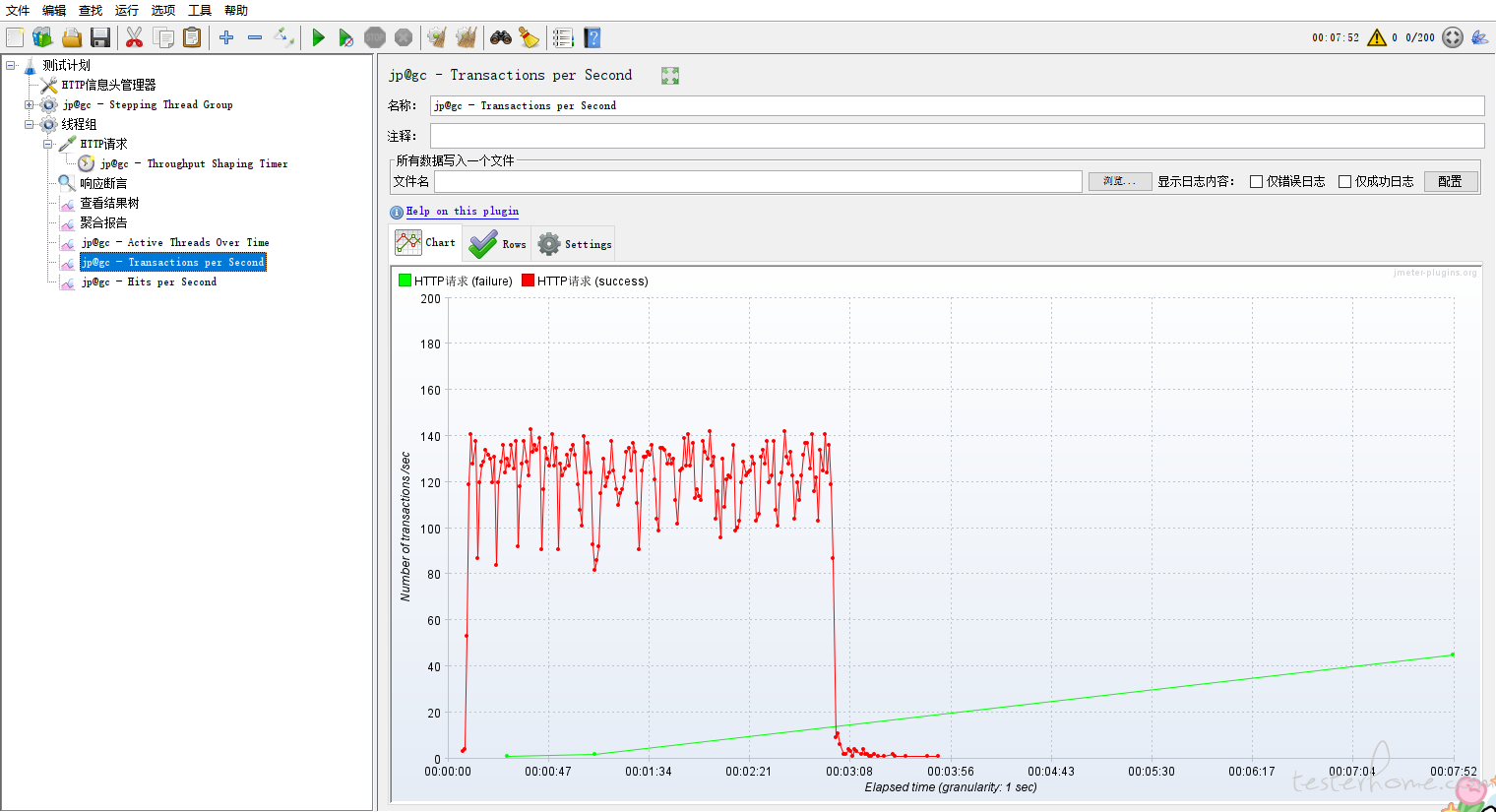Open a test plan file via folder icon

[72, 37]
